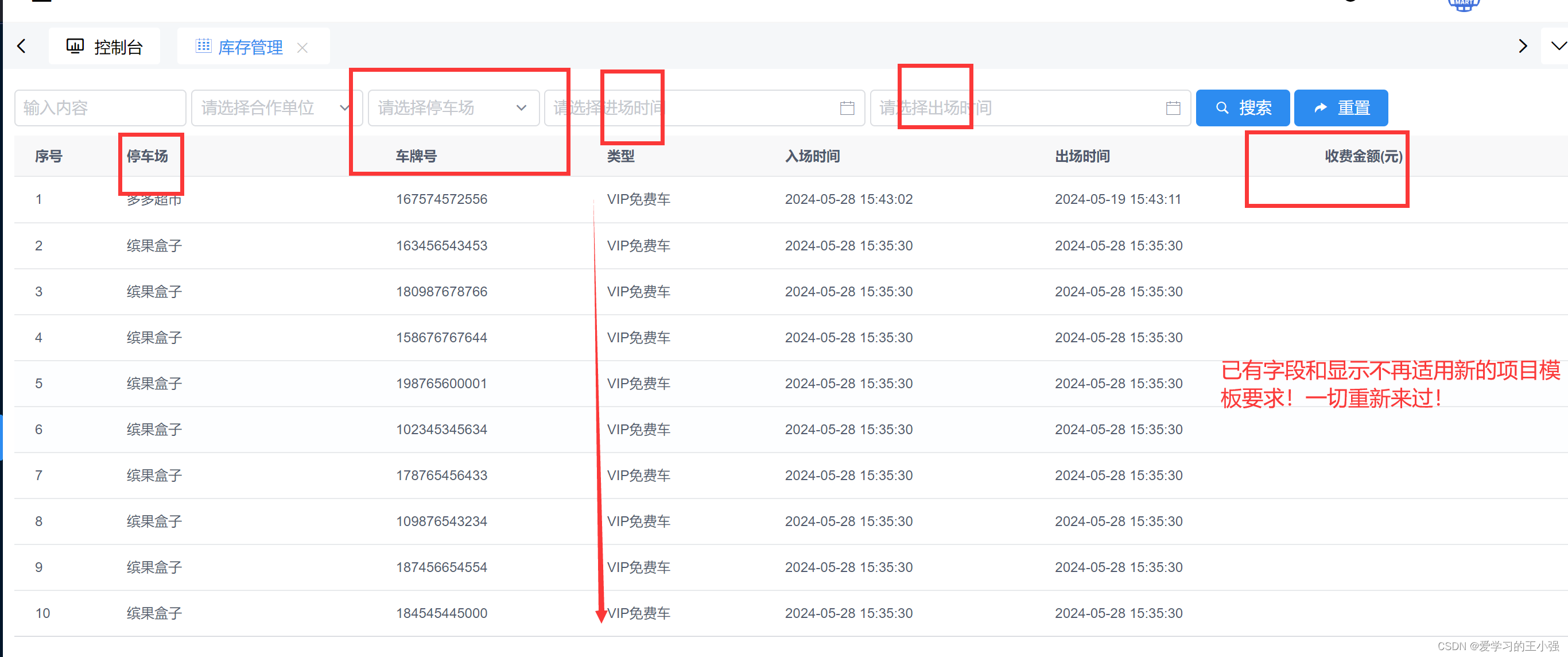Click the 入场时间 column header
This screenshot has height=657, width=1568.
[813, 156]
